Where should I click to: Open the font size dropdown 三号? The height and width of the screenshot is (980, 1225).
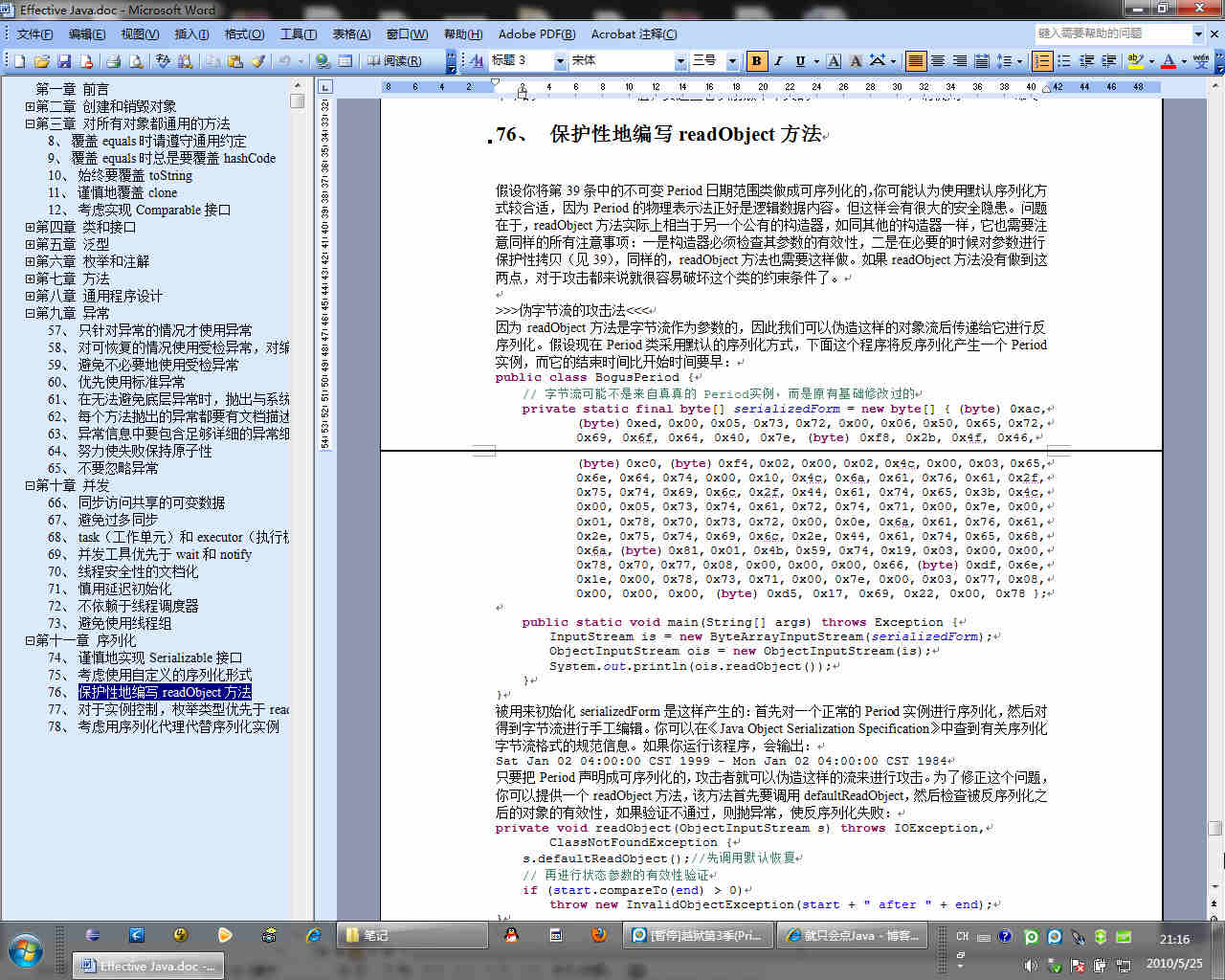click(x=732, y=61)
